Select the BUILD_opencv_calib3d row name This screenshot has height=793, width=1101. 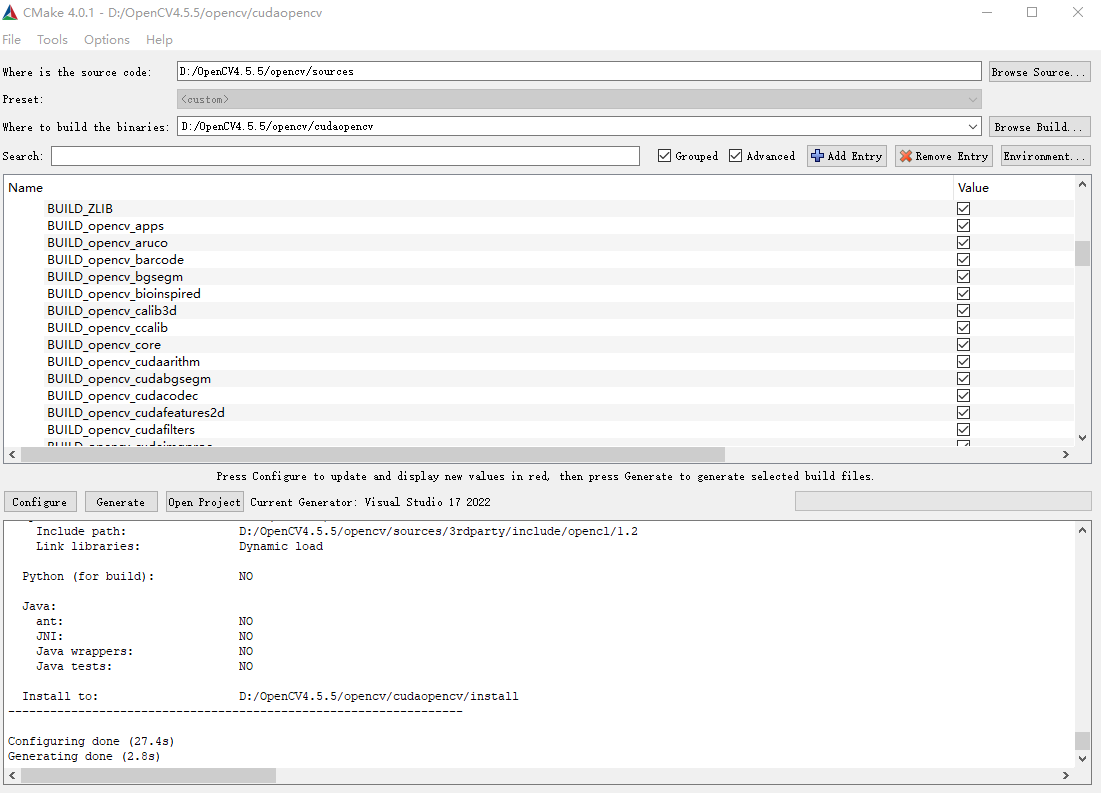pyautogui.click(x=112, y=310)
